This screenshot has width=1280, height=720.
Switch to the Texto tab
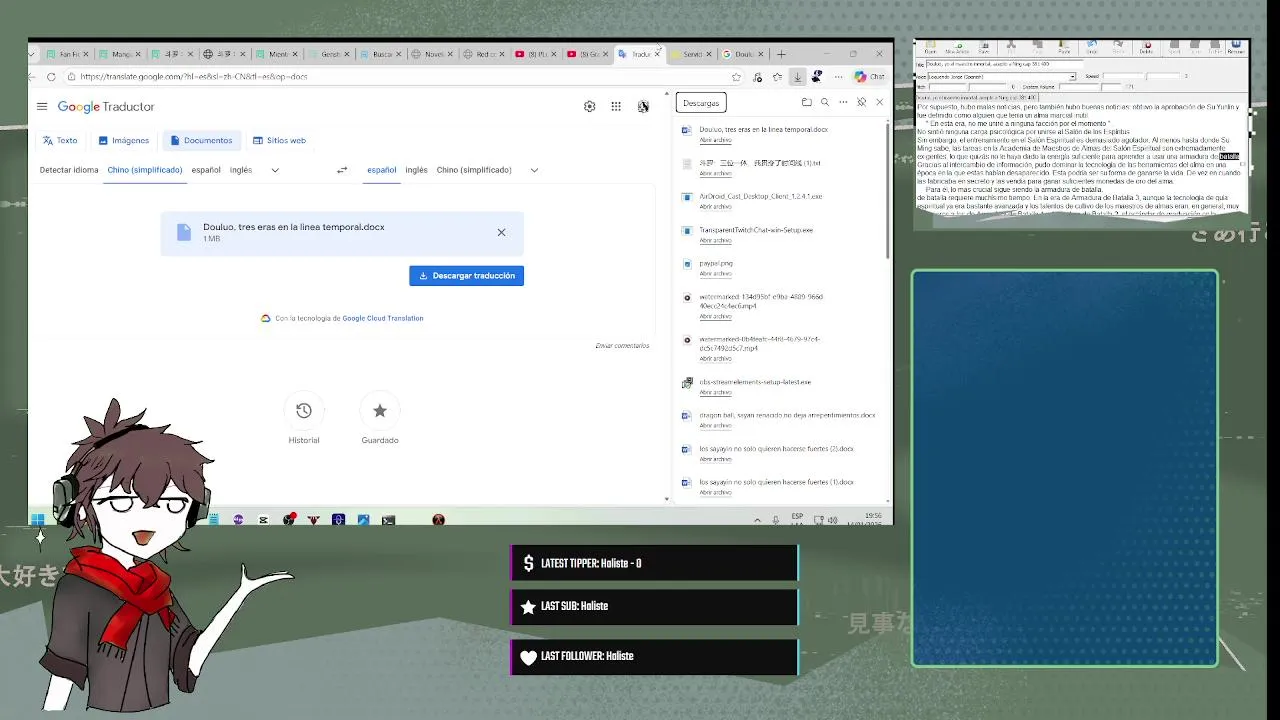pos(60,140)
